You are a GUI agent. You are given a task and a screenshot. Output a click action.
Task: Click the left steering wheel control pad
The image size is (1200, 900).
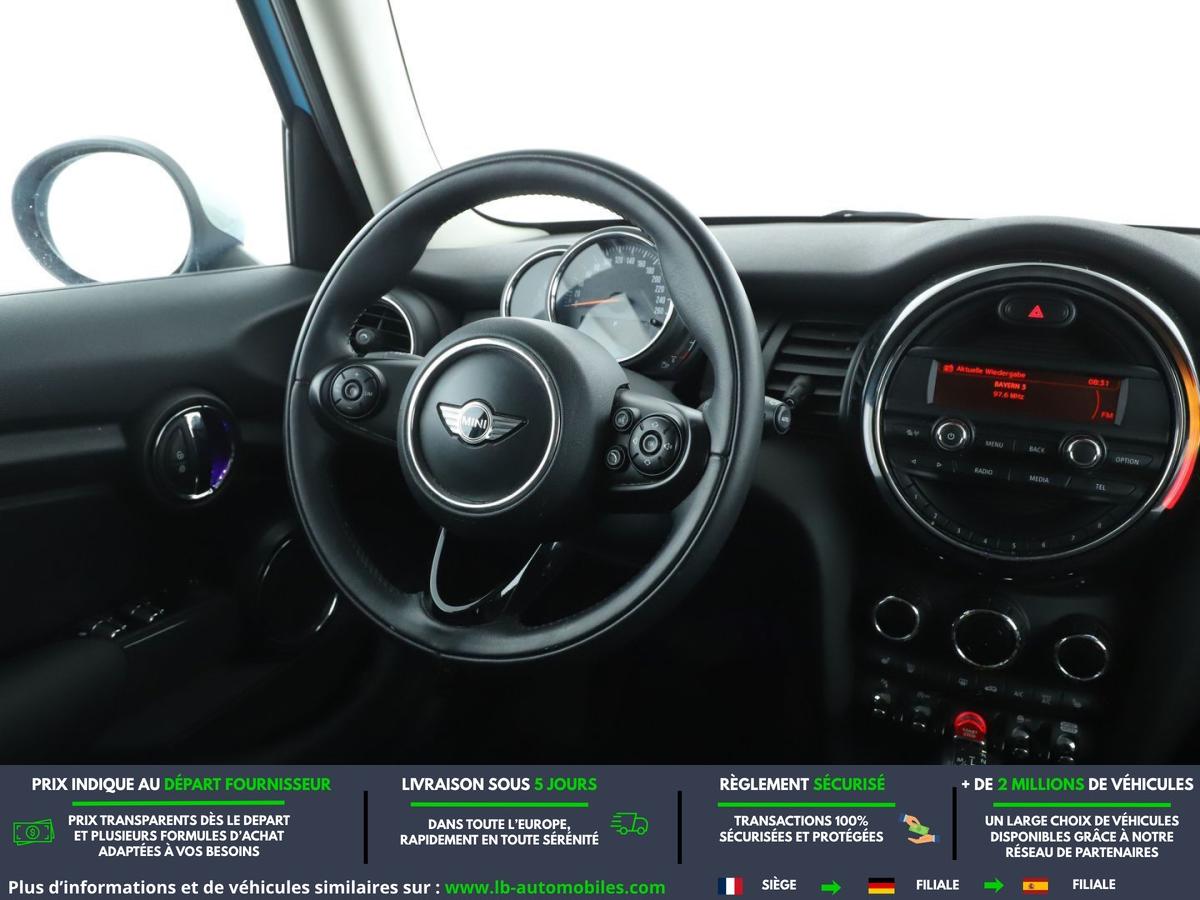[x=355, y=391]
